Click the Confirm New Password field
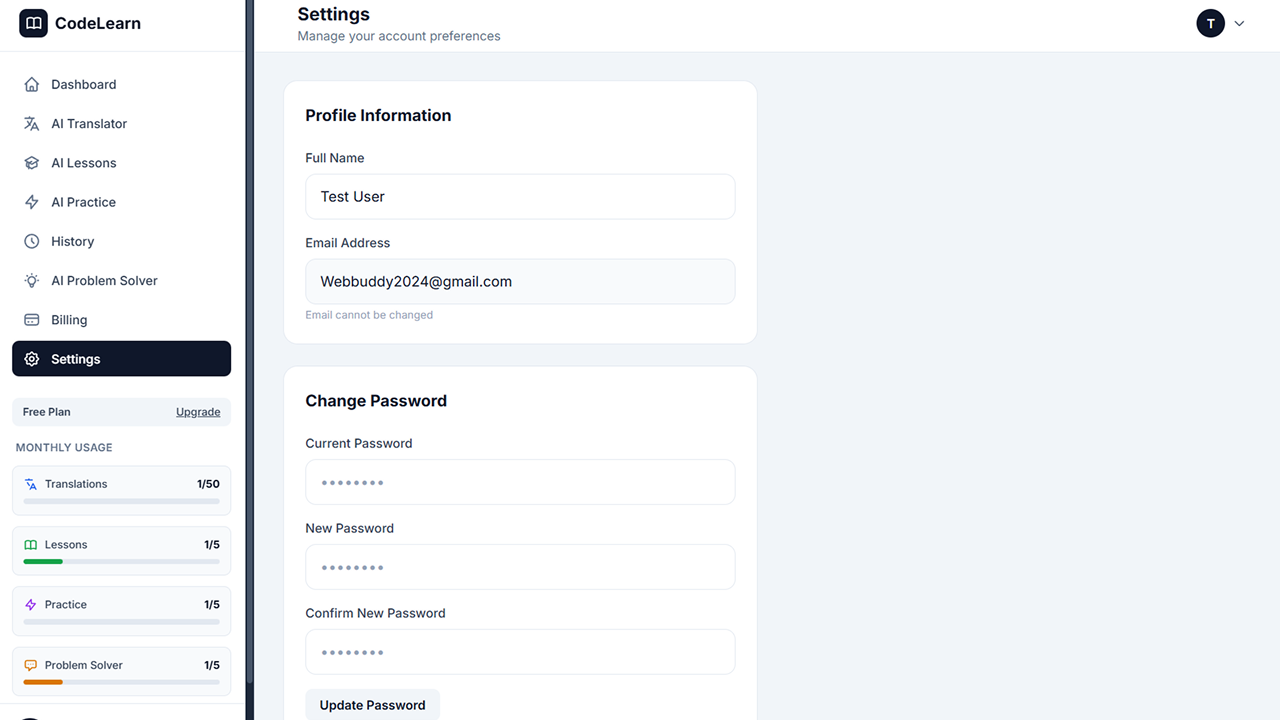 [x=520, y=652]
